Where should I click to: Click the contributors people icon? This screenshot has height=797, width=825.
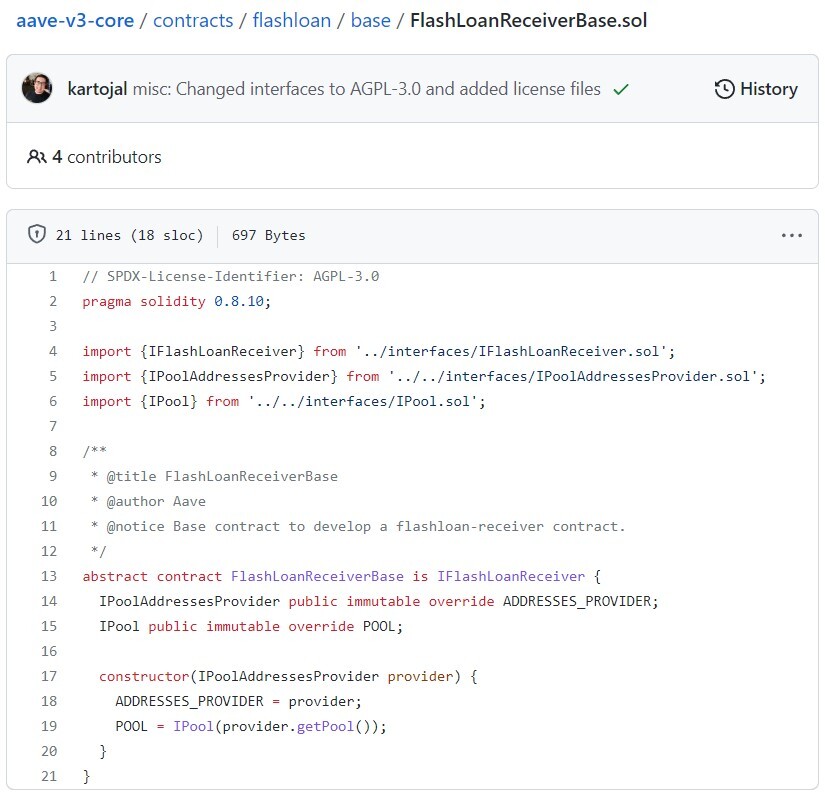click(37, 157)
